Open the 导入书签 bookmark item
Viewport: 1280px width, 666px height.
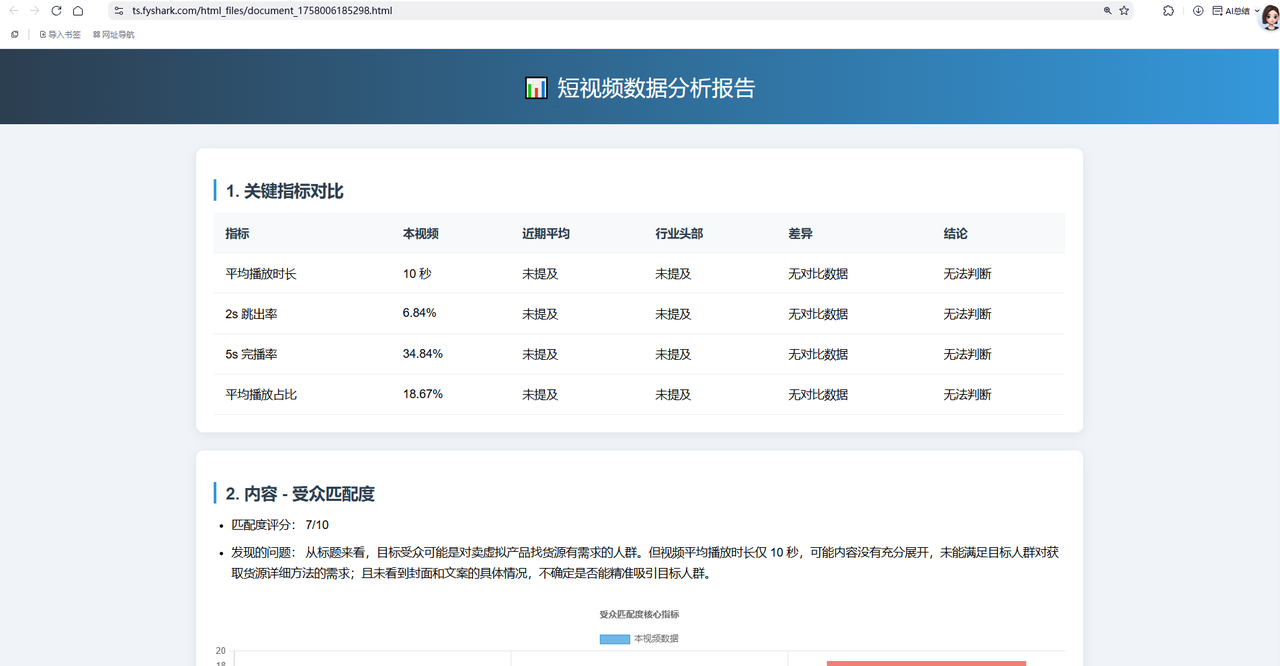point(60,34)
